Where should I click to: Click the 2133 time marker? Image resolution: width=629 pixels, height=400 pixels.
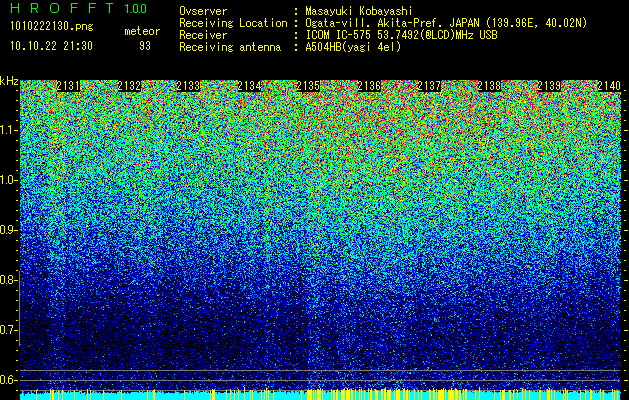[189, 86]
